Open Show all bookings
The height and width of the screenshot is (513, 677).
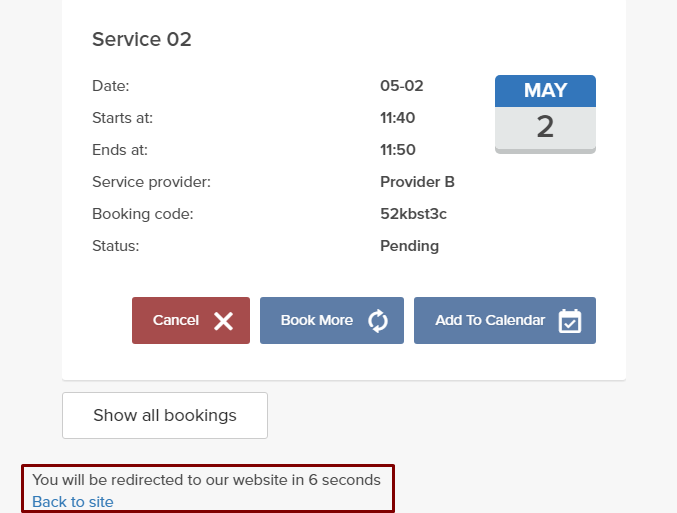pyautogui.click(x=165, y=415)
